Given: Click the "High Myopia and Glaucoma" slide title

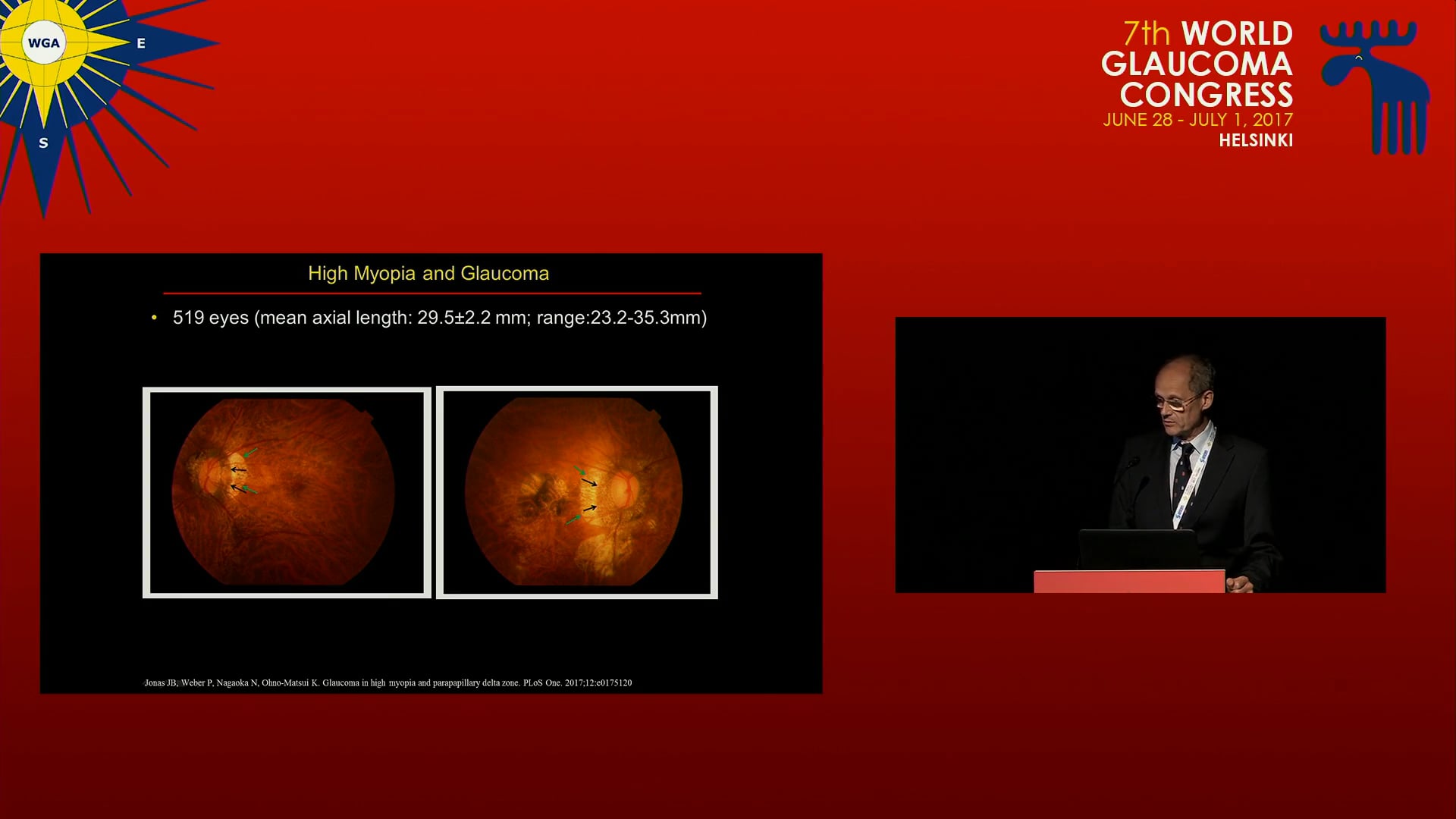Looking at the screenshot, I should pyautogui.click(x=428, y=274).
